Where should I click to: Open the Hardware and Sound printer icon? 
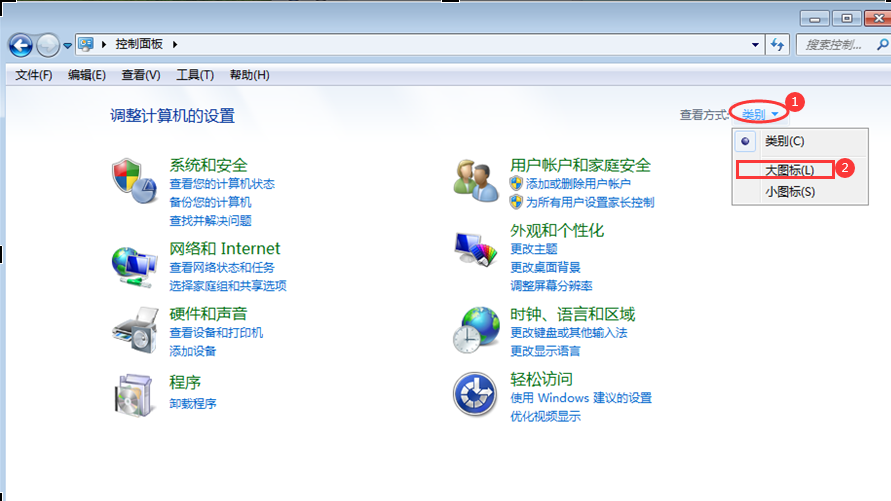click(135, 331)
